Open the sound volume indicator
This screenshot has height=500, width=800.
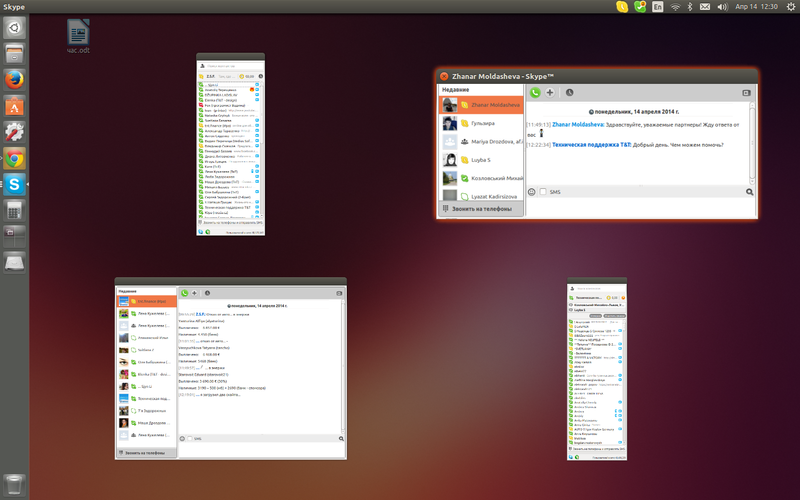(x=722, y=7)
